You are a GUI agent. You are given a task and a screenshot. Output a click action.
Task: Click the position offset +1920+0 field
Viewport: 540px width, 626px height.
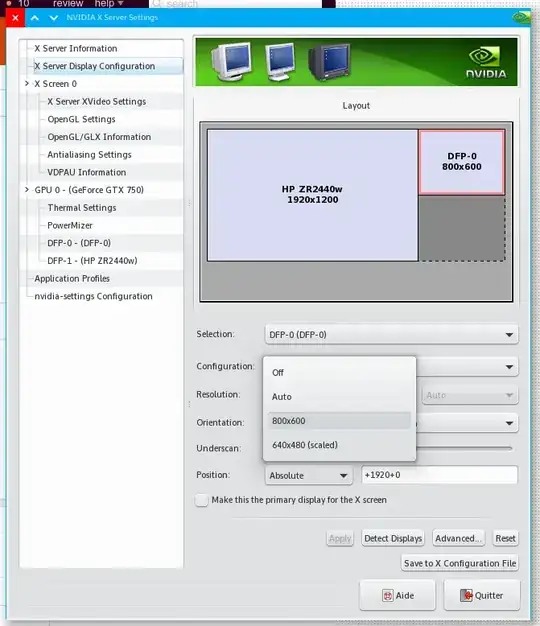tap(439, 475)
